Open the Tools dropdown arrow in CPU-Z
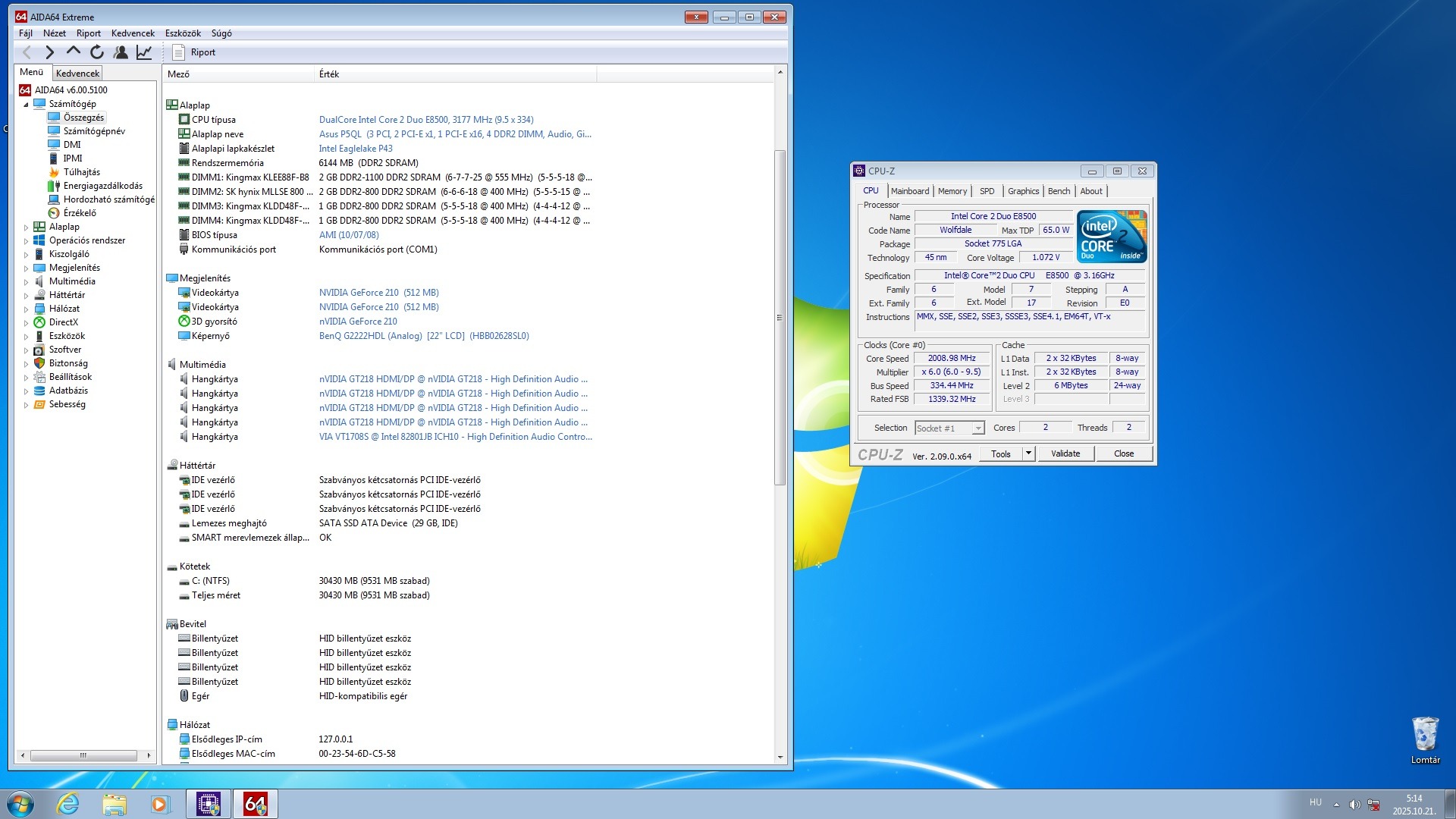This screenshot has width=1456, height=819. (x=1028, y=453)
